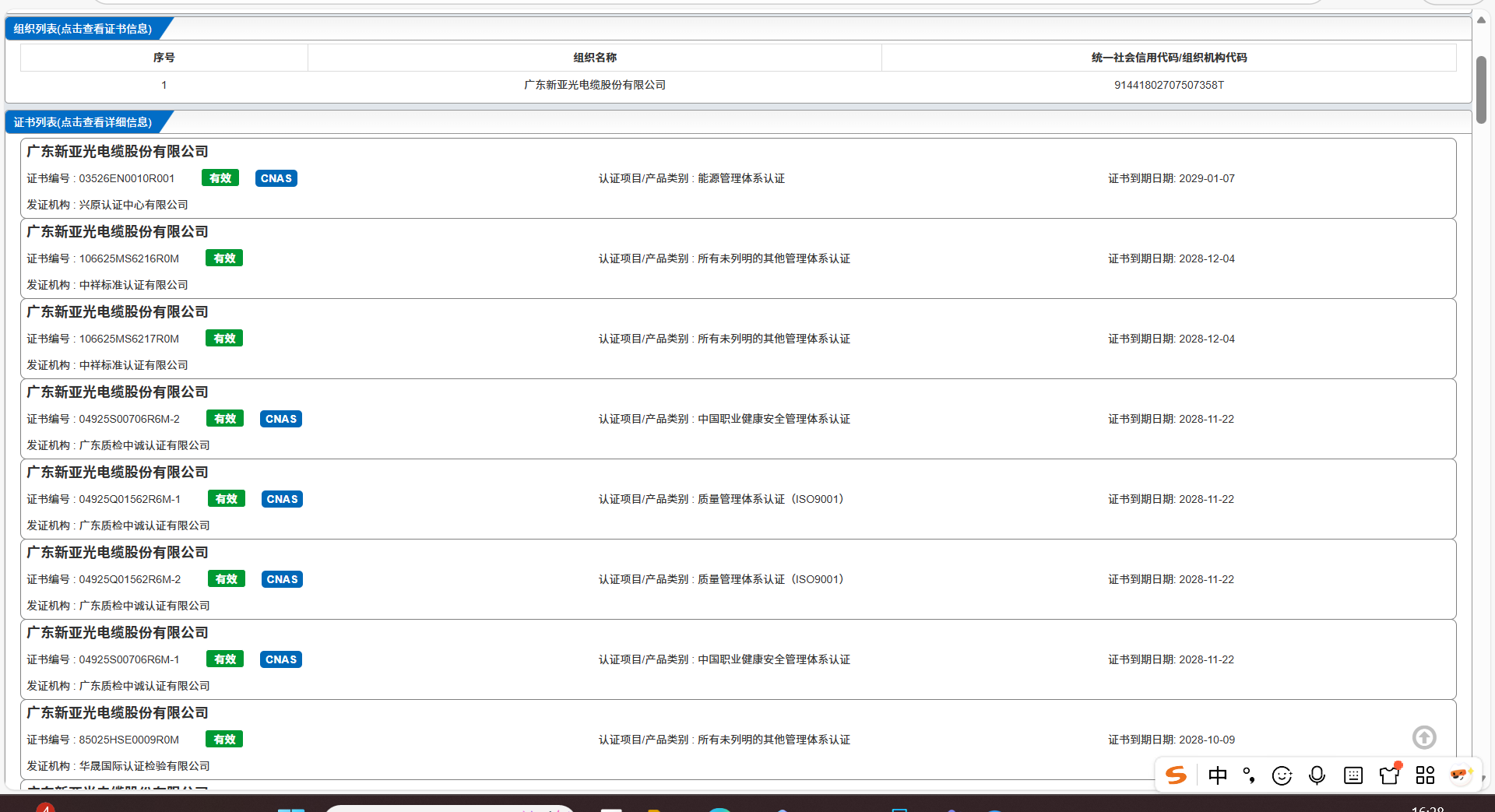This screenshot has height=812, width=1495.
Task: Click the 质量管理体系认证 category for 04925Q01562R6M-1
Action: tap(771, 499)
